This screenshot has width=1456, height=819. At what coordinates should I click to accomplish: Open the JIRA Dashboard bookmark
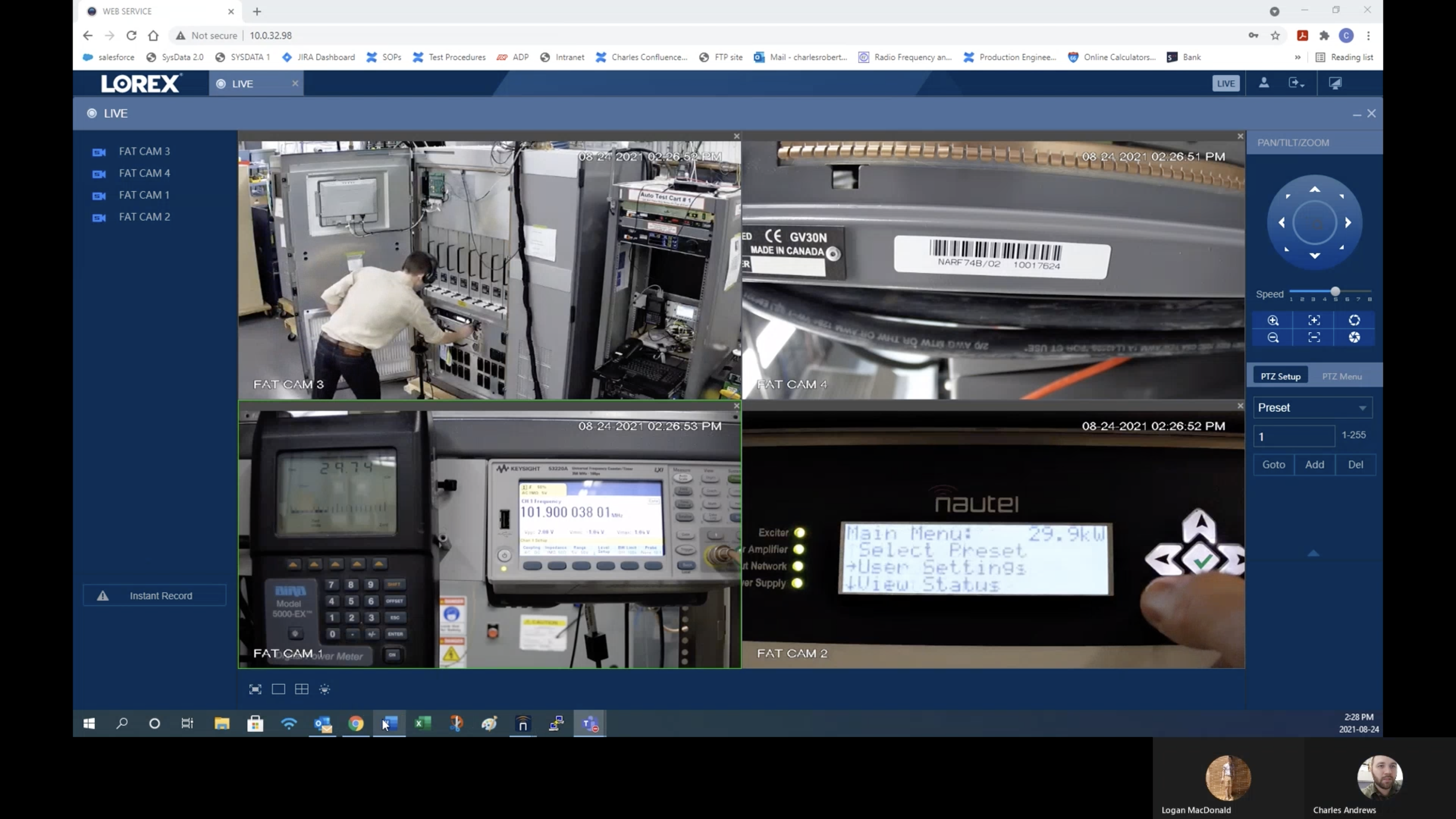point(318,57)
